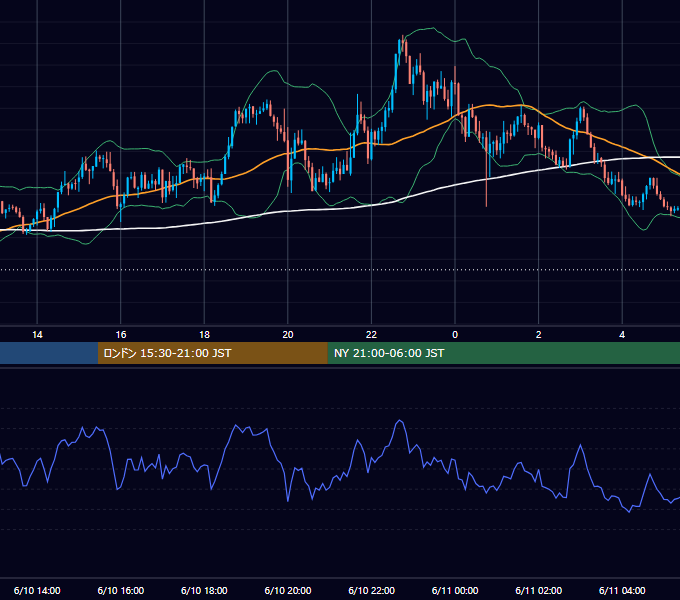Click the 6/10 20:00 time label
The image size is (680, 600).
[x=288, y=590]
